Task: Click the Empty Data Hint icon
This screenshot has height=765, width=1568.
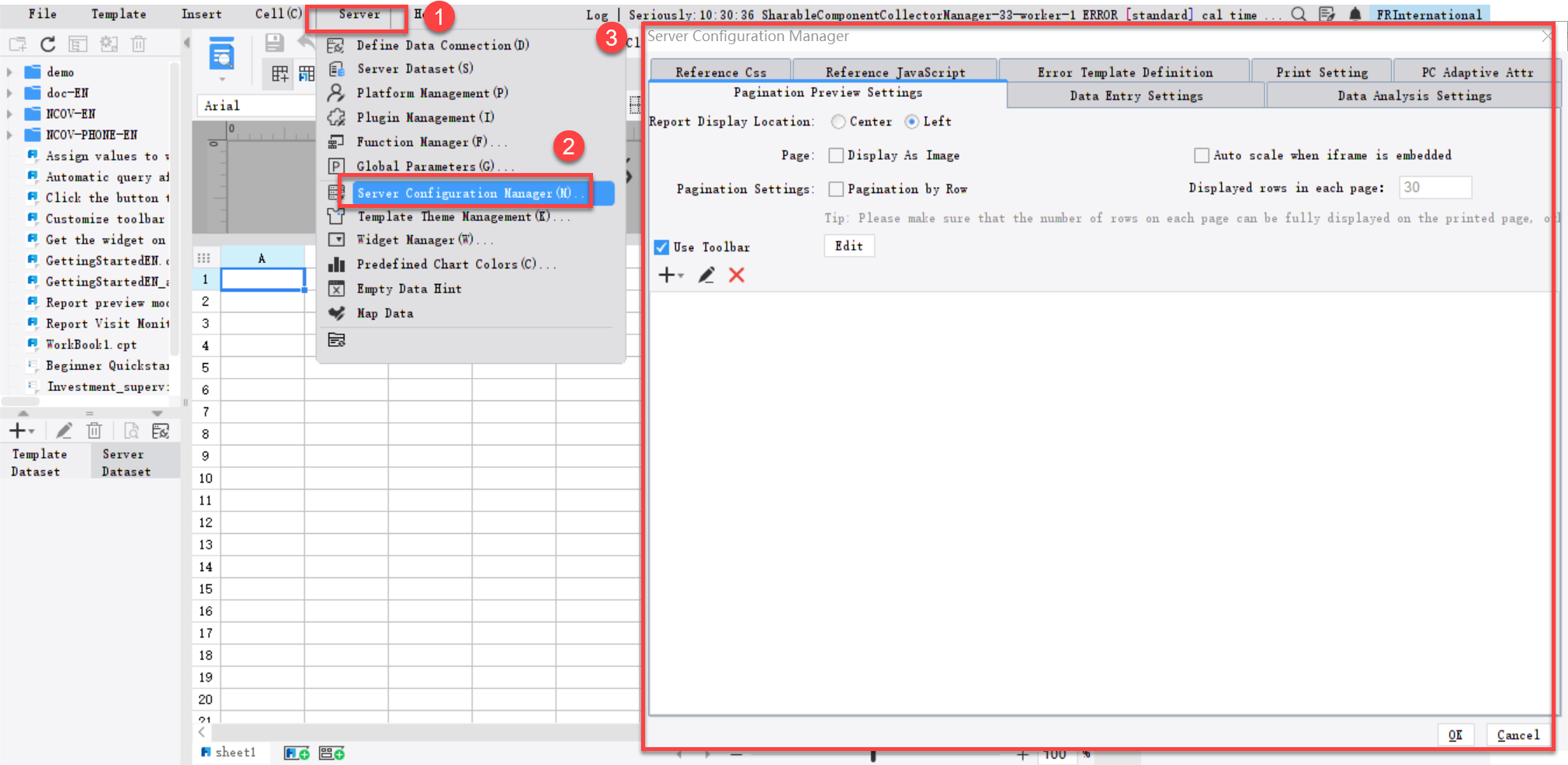Action: click(x=336, y=289)
